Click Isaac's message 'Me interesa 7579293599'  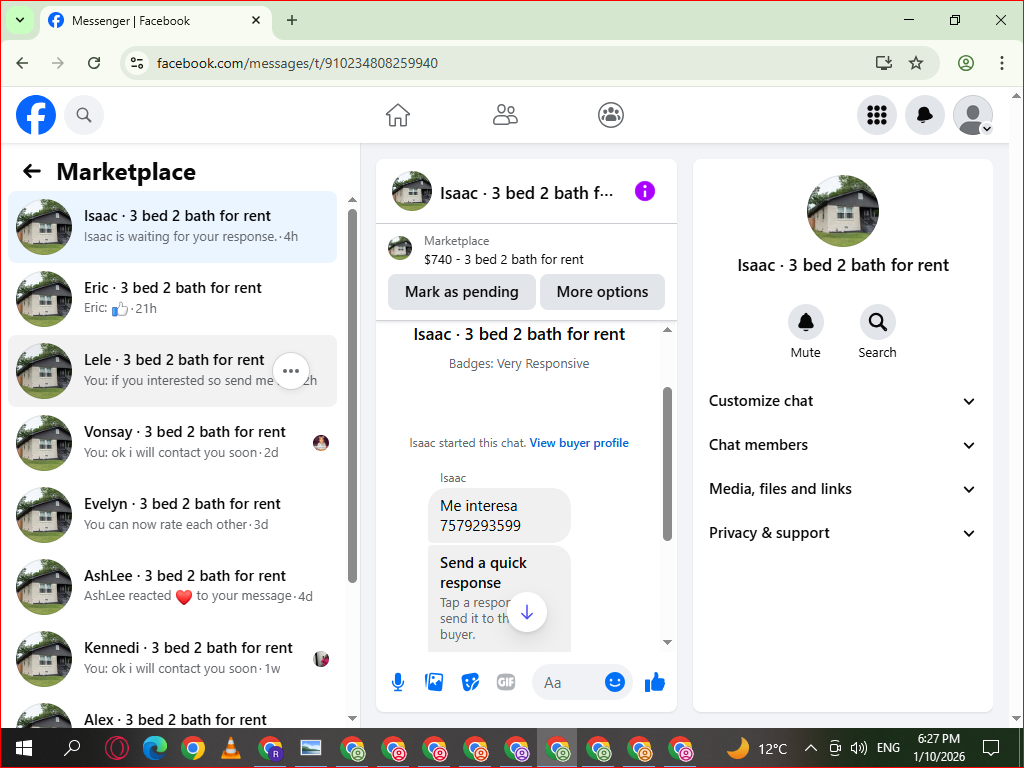pyautogui.click(x=499, y=515)
